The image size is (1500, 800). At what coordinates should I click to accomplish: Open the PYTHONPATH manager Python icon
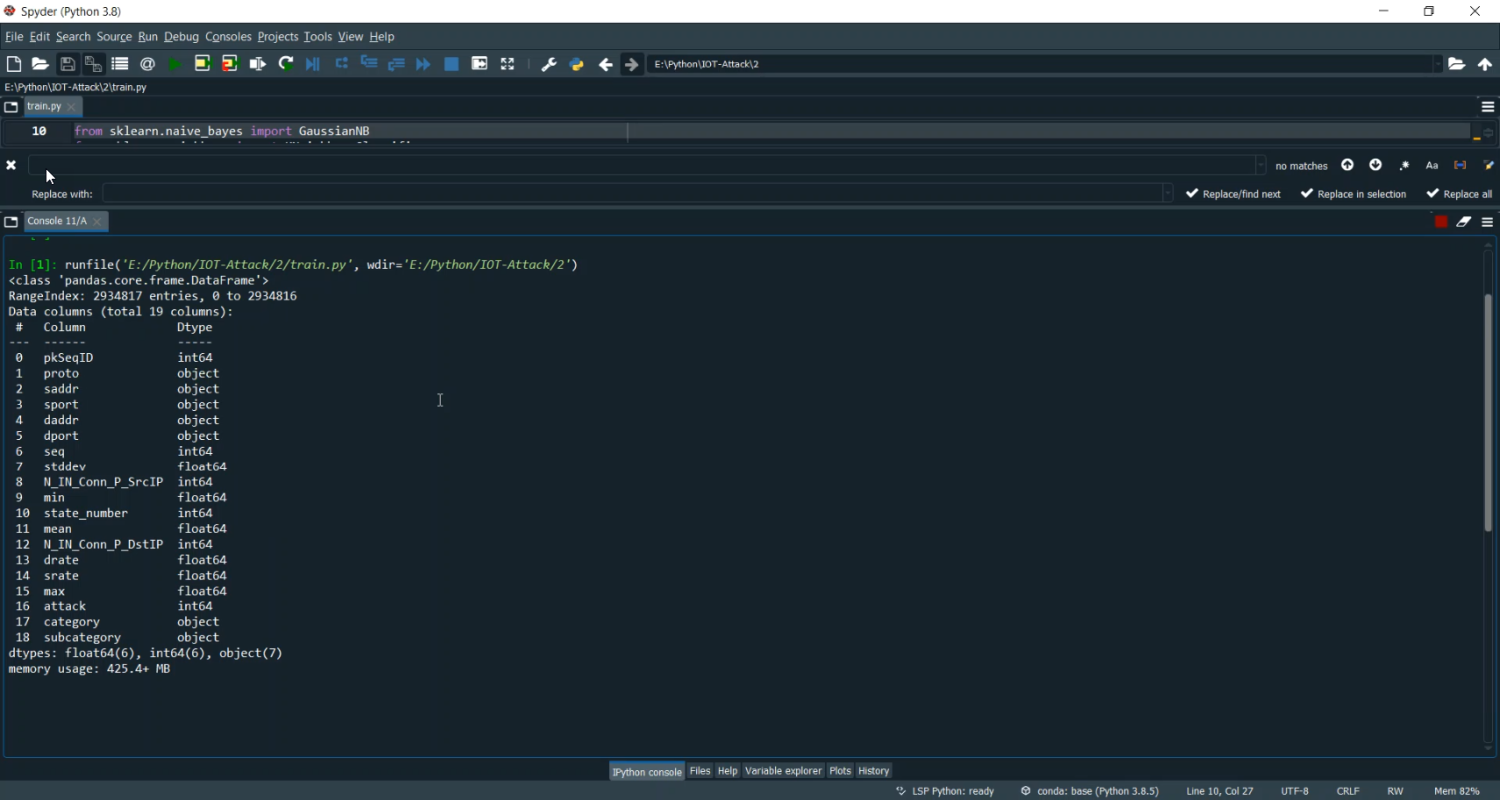click(576, 64)
